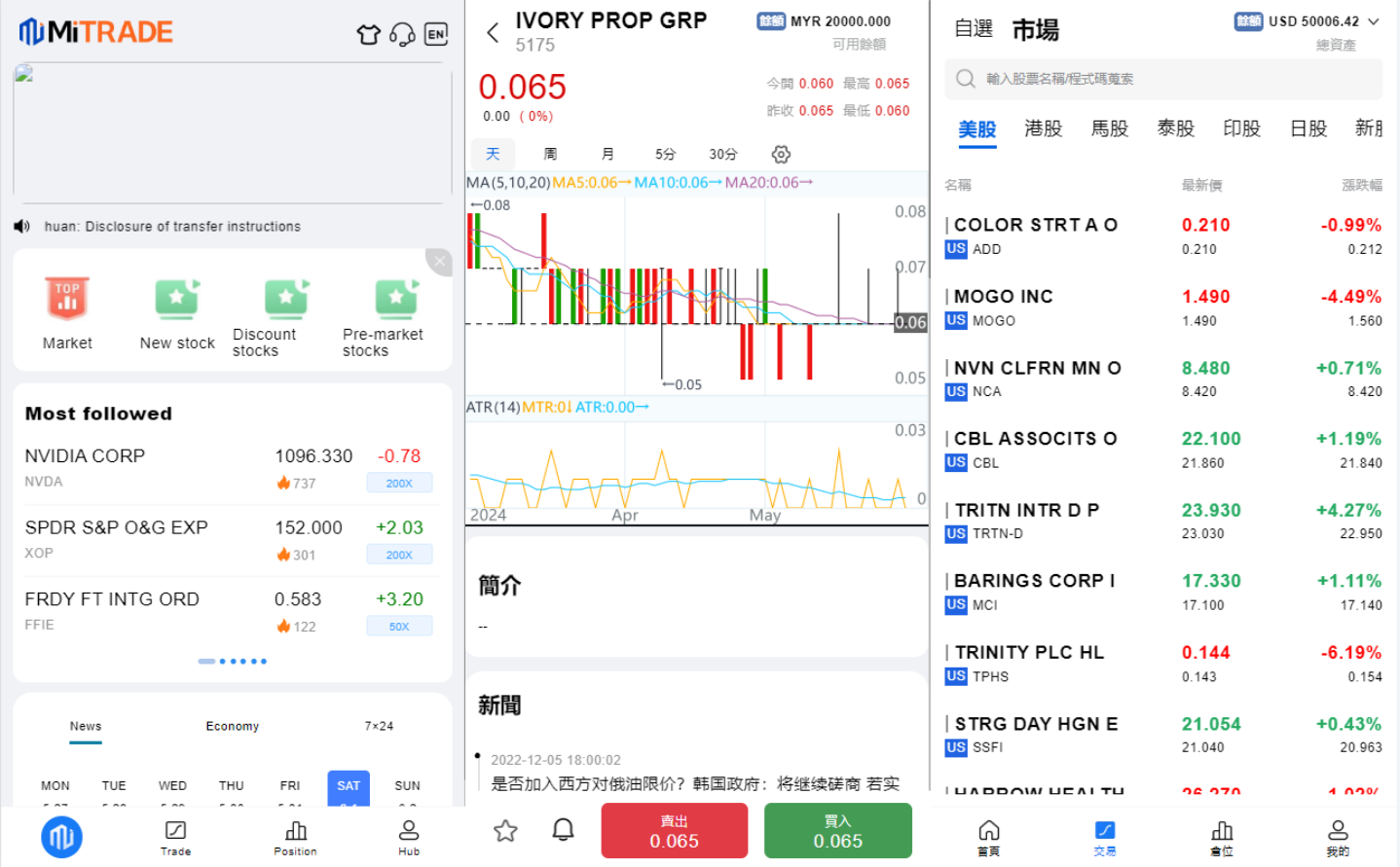Open the 市場 market tab
This screenshot has width=1400, height=867.
1036,30
